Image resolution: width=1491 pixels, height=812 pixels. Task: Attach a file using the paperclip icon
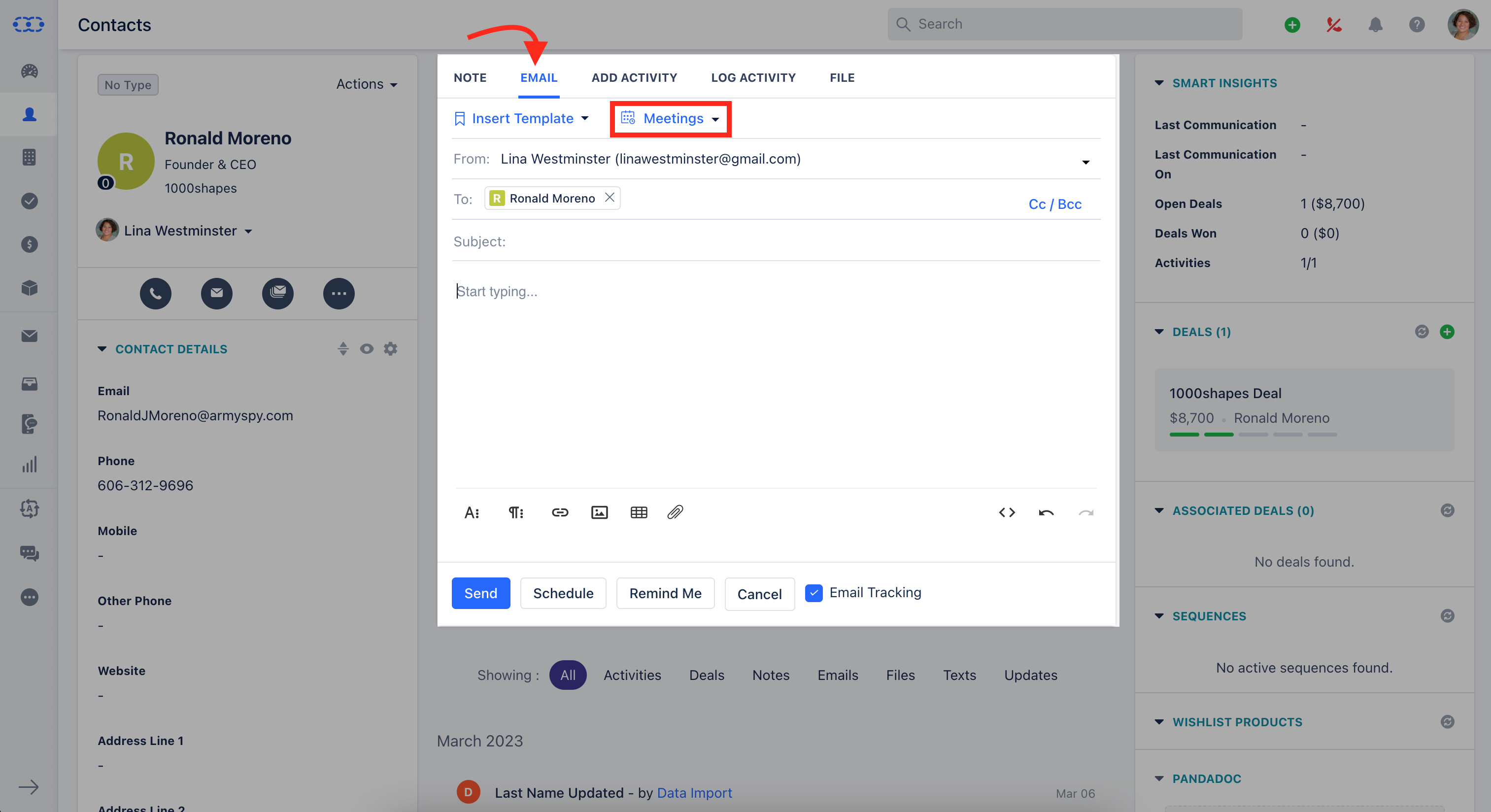tap(675, 511)
